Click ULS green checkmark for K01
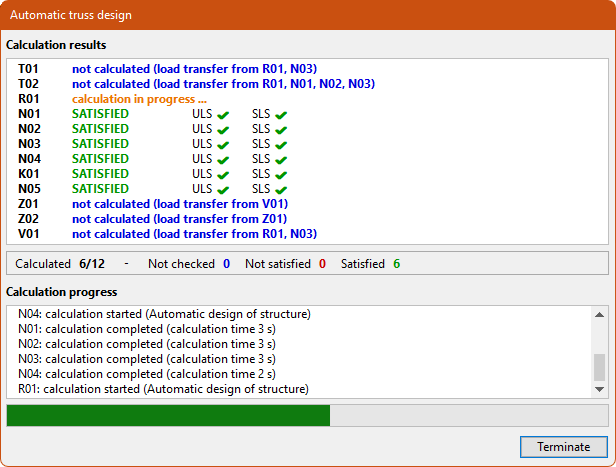 [x=223, y=174]
